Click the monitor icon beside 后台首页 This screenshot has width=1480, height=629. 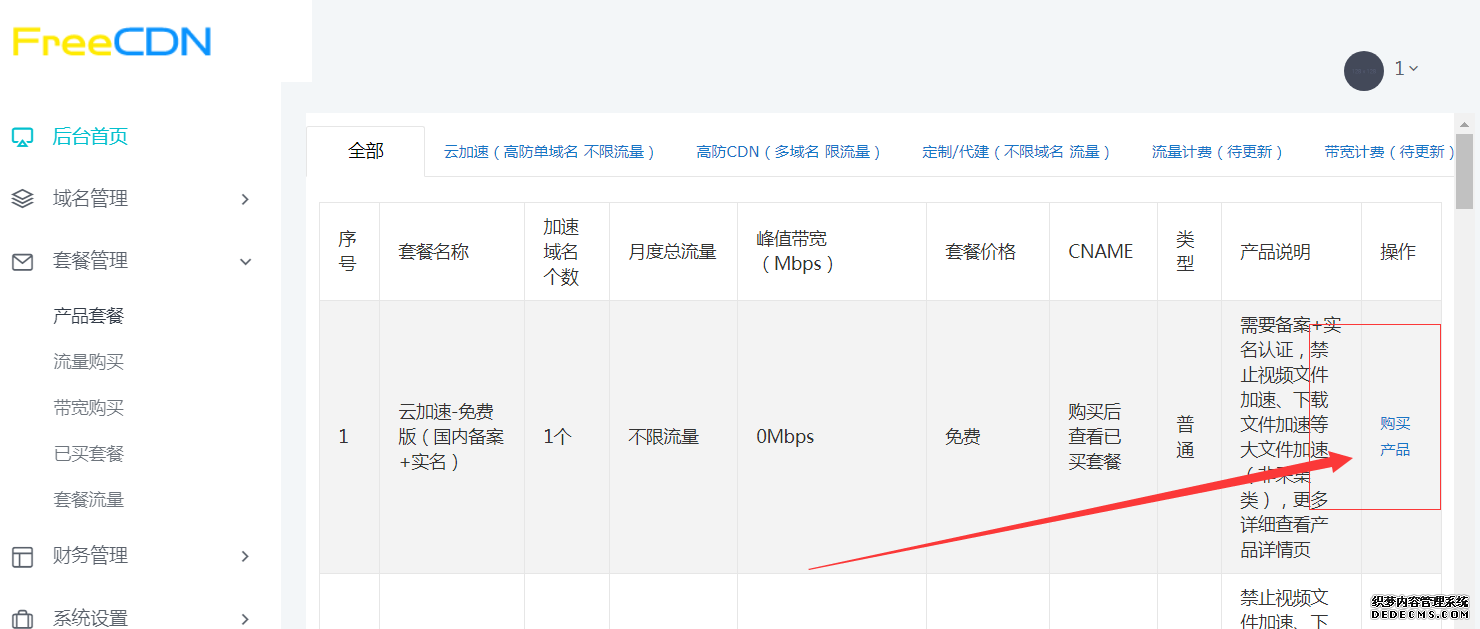(x=22, y=137)
